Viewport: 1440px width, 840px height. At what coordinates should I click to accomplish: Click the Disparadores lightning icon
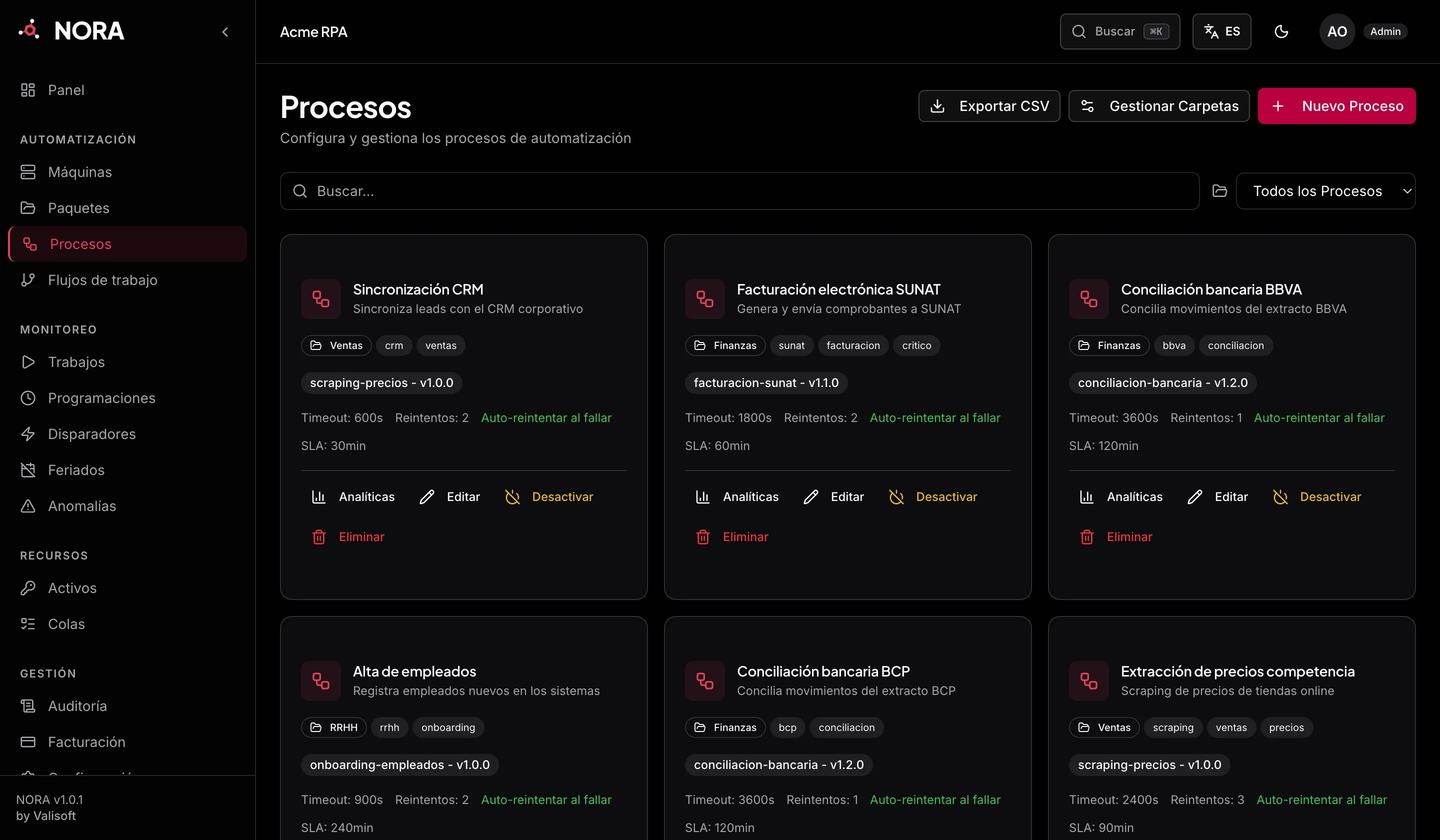pyautogui.click(x=28, y=433)
